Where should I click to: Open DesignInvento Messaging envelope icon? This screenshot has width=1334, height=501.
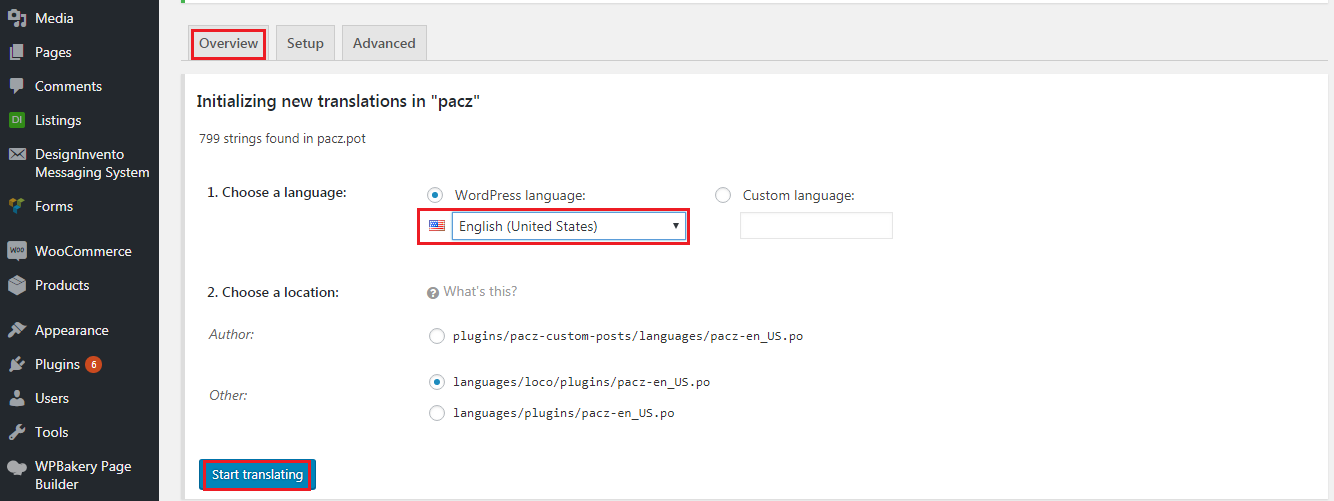(x=17, y=154)
